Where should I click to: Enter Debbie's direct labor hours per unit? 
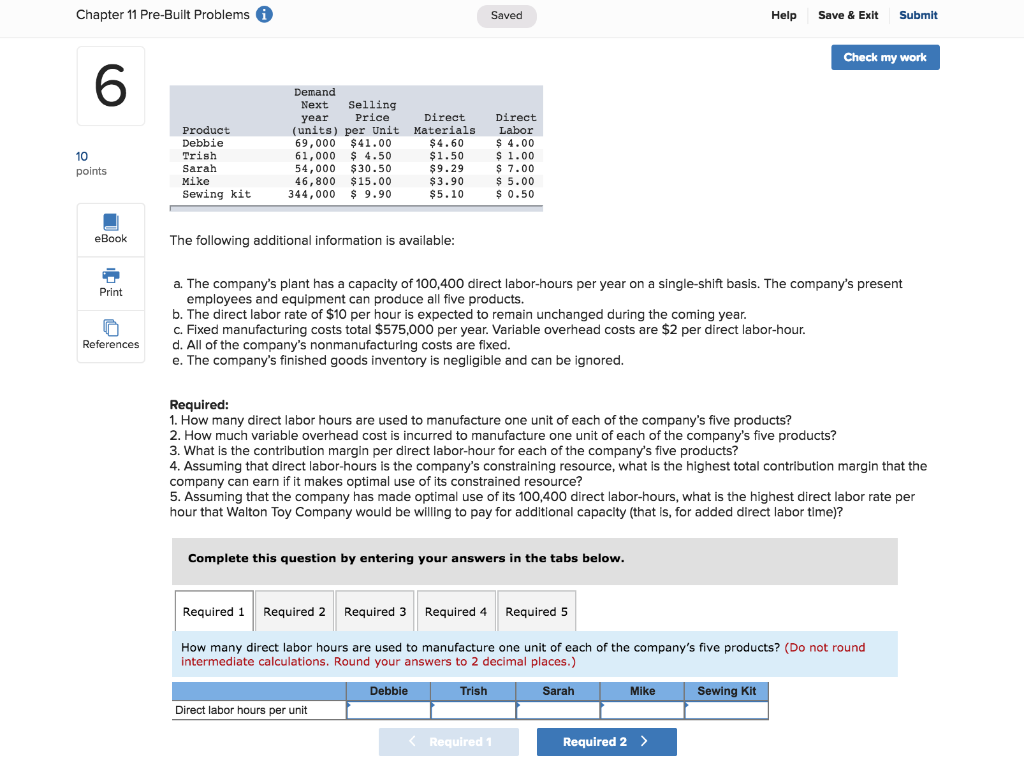(388, 710)
